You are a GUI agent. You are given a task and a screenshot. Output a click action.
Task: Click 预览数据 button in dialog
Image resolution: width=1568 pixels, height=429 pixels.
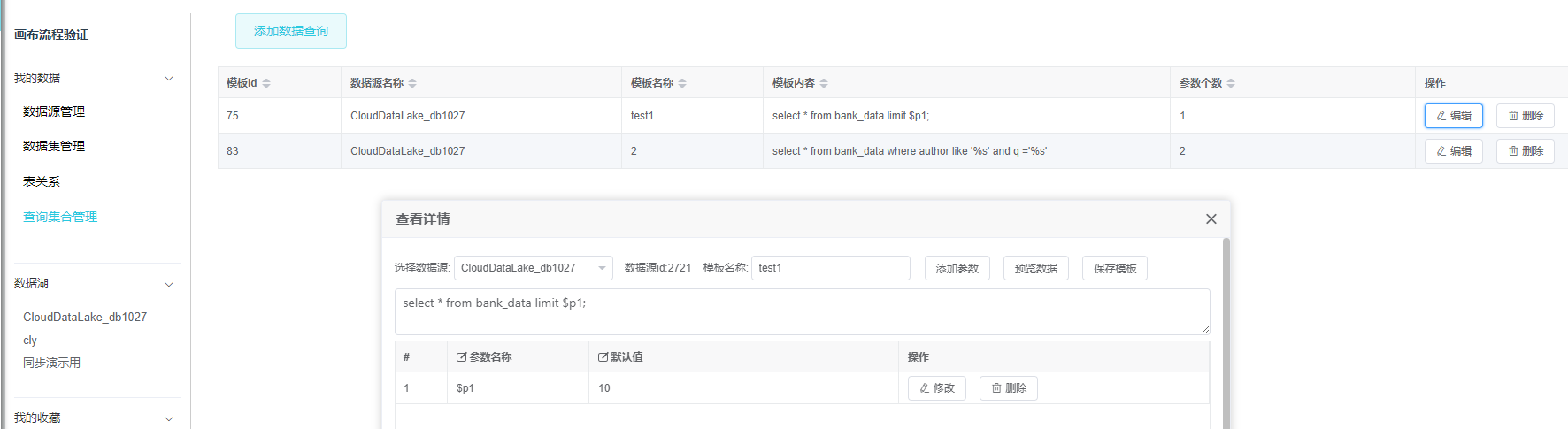tap(1035, 268)
